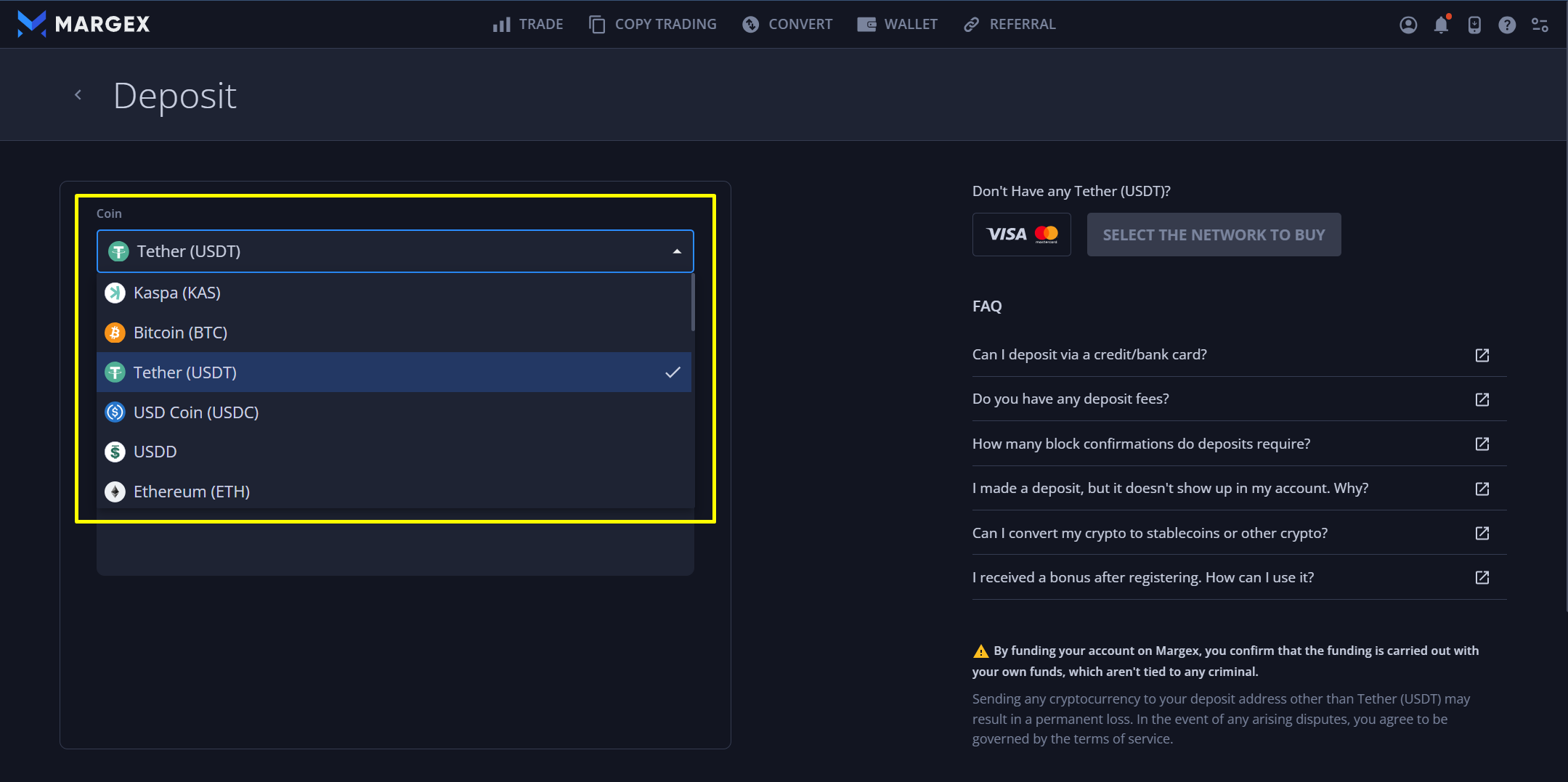The width and height of the screenshot is (1568, 782).
Task: Open FAQ about block confirmations
Action: [1141, 444]
